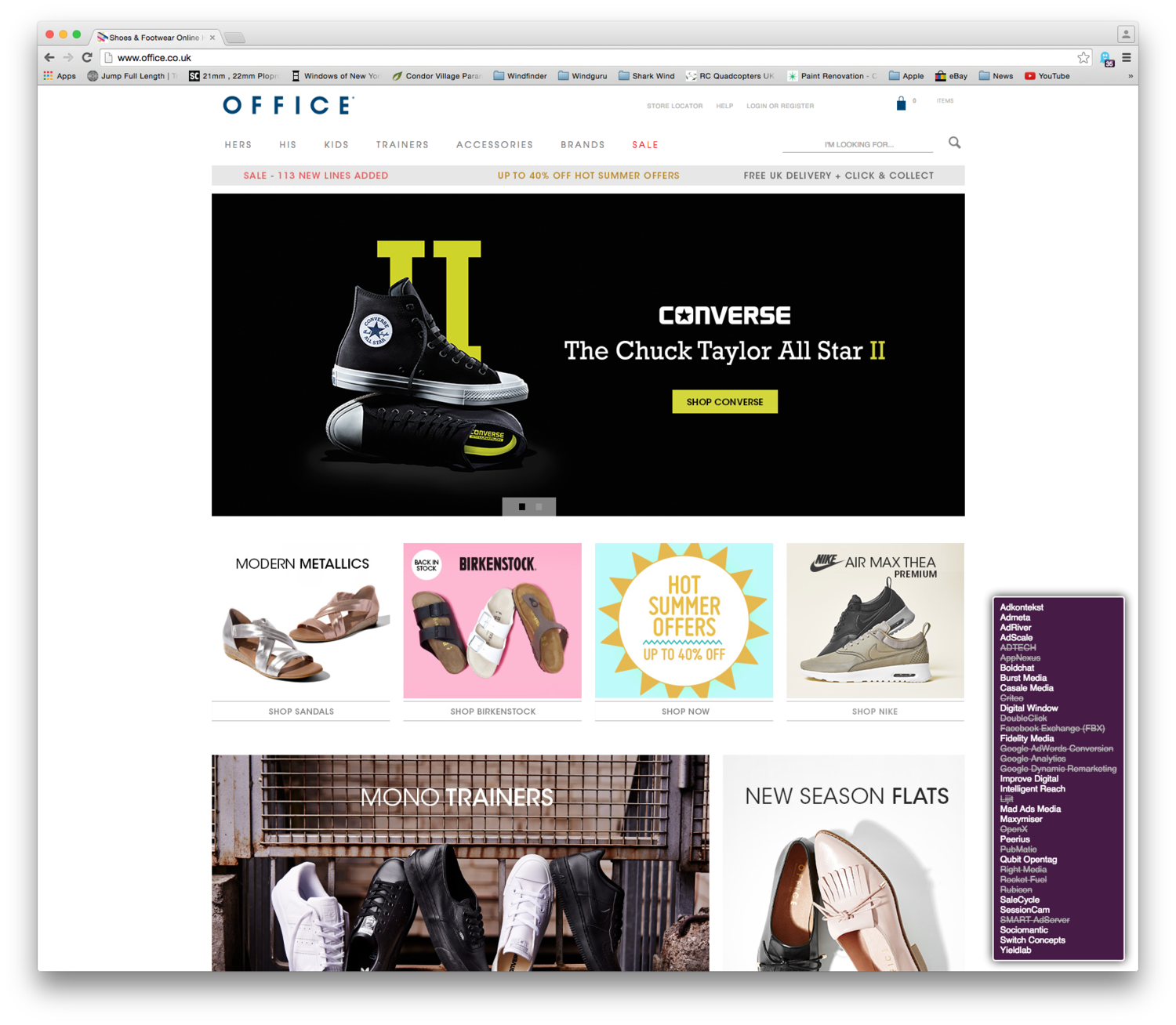This screenshot has width=1176, height=1025.
Task: Click the OFFICE logo
Action: click(289, 105)
